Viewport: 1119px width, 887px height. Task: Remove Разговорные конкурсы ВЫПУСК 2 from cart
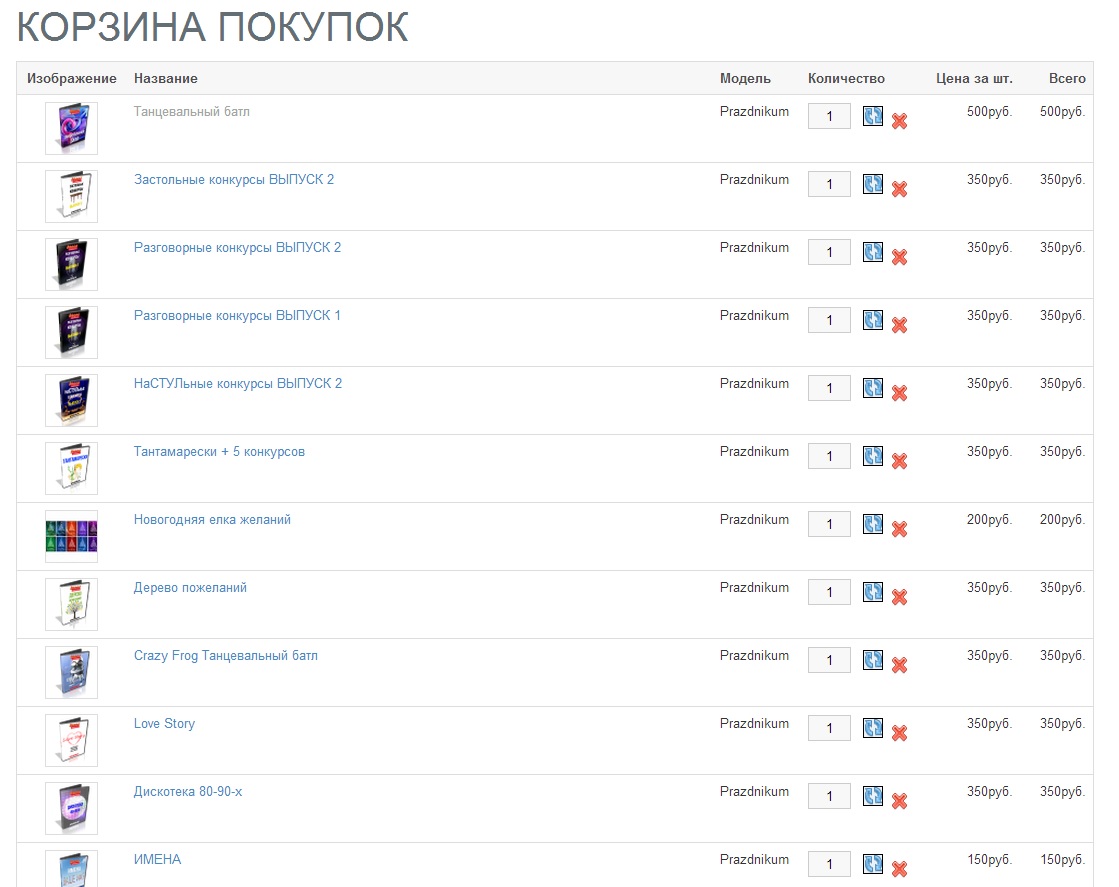point(899,258)
